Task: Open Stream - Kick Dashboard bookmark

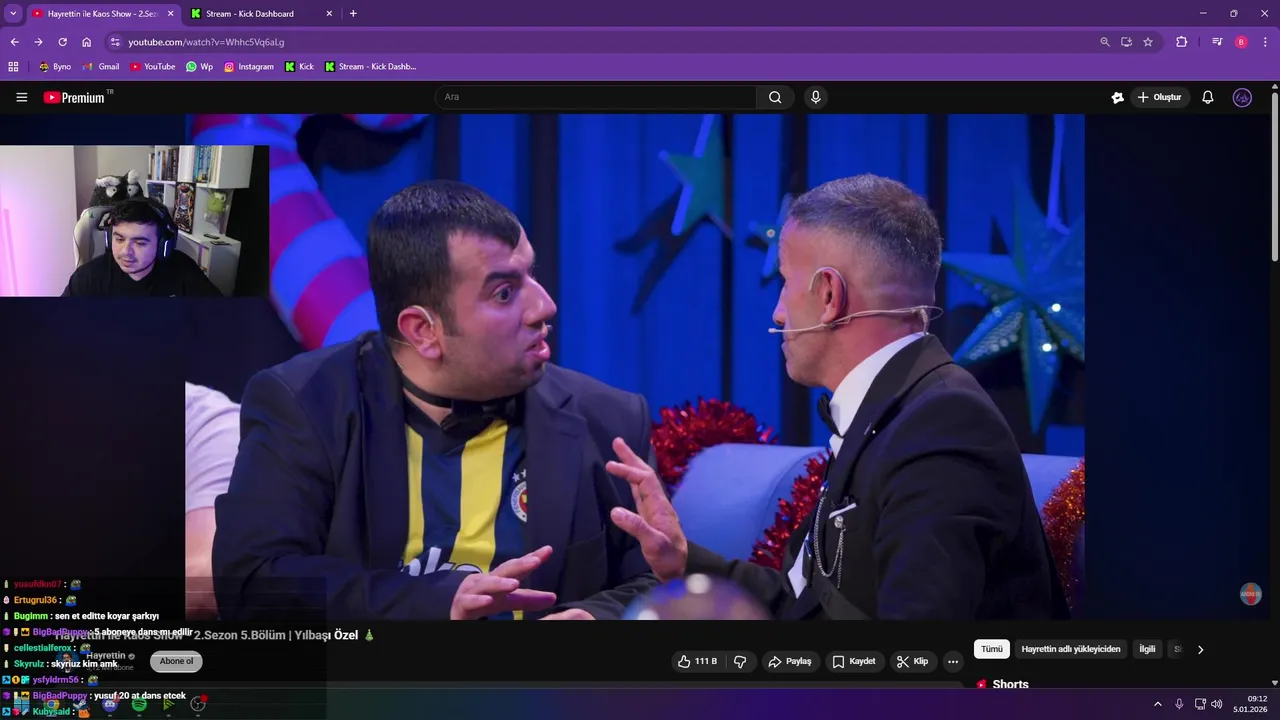Action: click(370, 67)
